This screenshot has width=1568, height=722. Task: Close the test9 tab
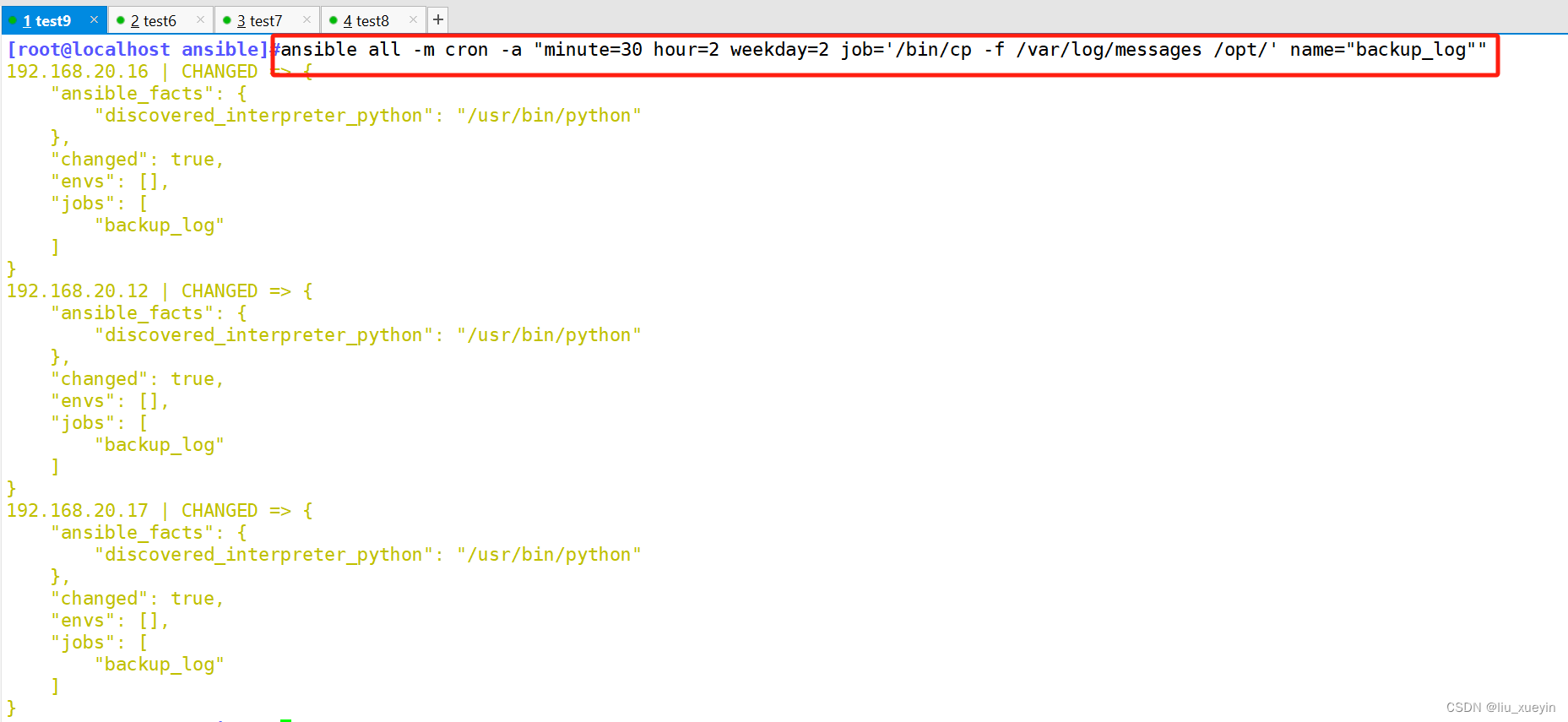pyautogui.click(x=94, y=19)
